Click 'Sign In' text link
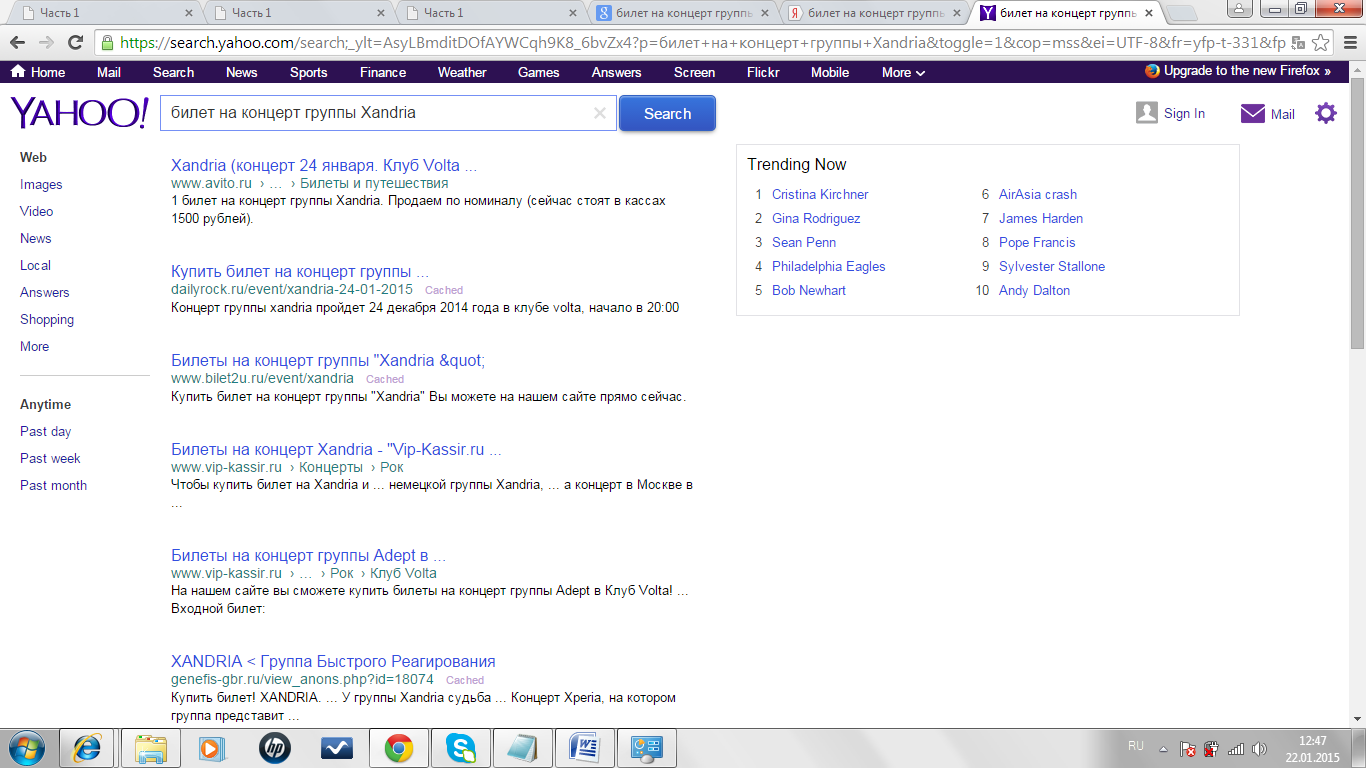1366x768 pixels. [1184, 113]
